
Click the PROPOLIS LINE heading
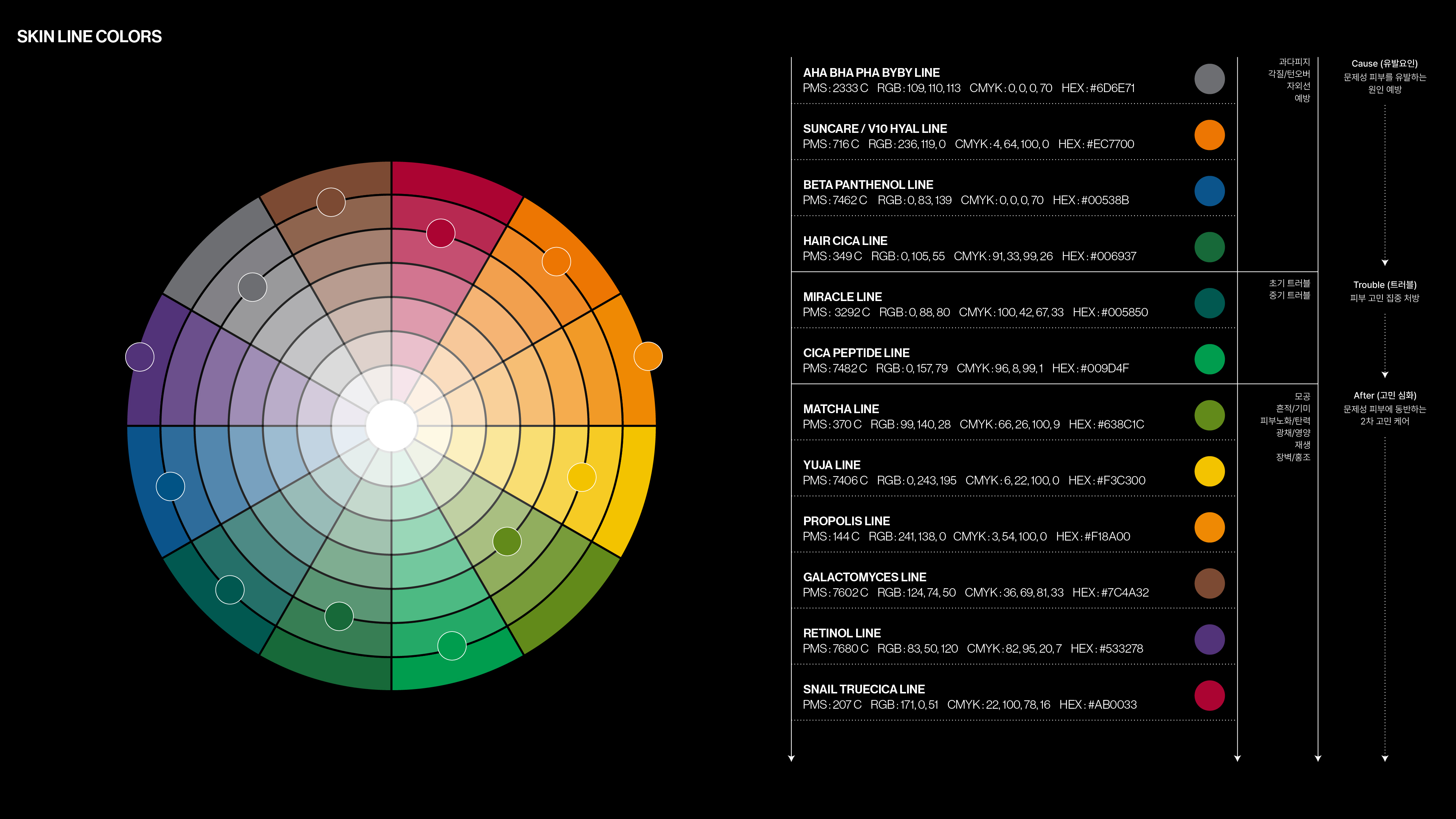tap(846, 521)
